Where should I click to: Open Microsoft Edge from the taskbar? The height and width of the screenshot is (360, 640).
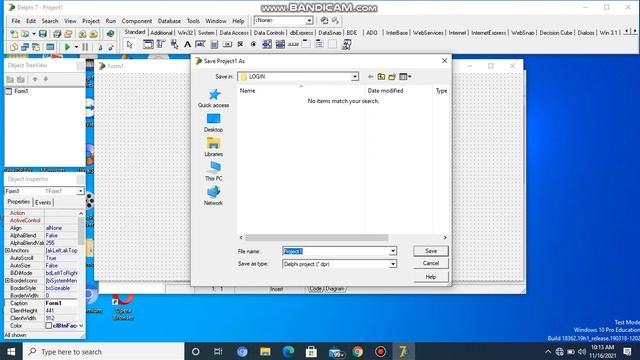(x=288, y=351)
